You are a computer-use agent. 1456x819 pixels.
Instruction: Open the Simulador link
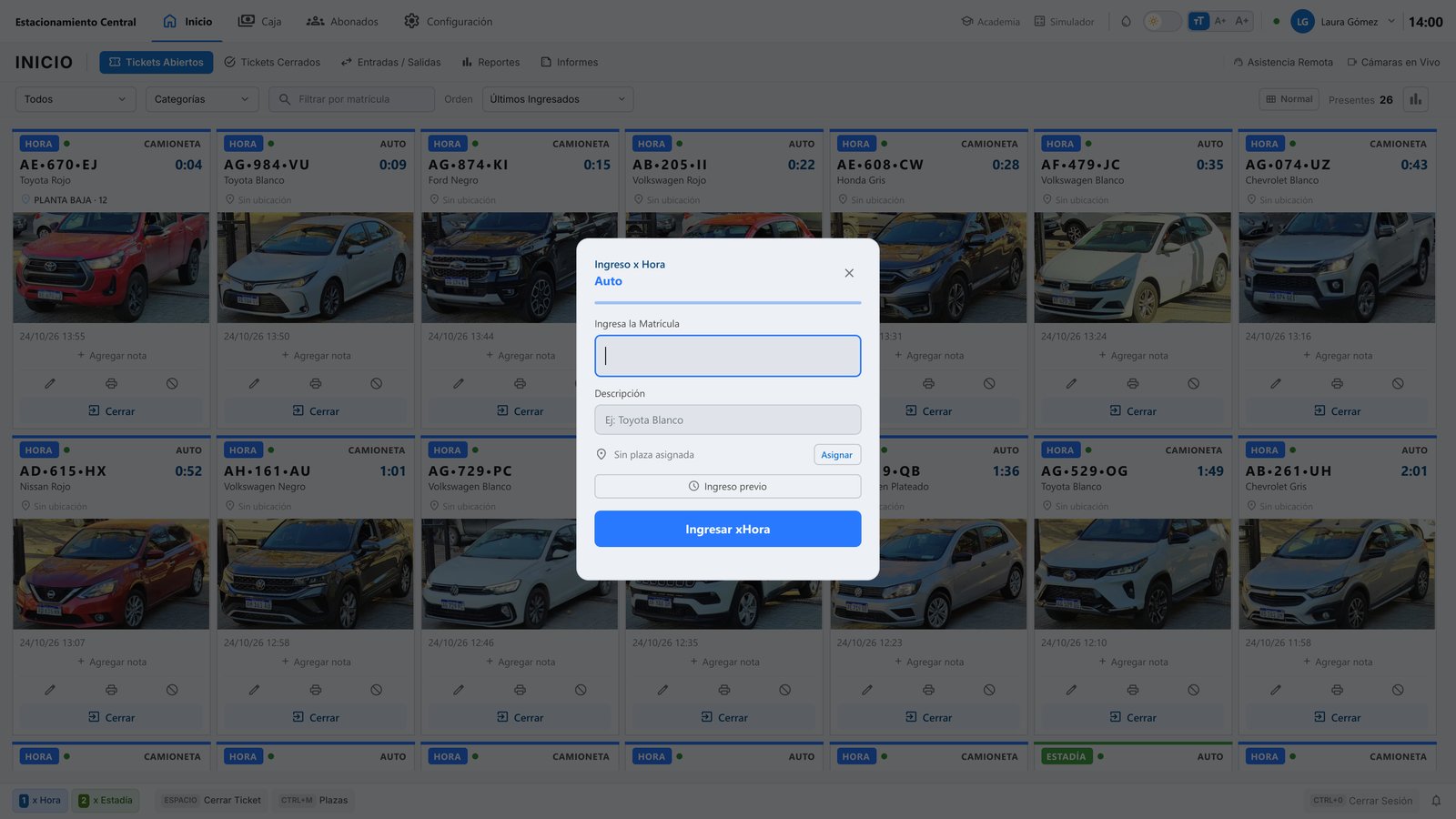[1065, 21]
